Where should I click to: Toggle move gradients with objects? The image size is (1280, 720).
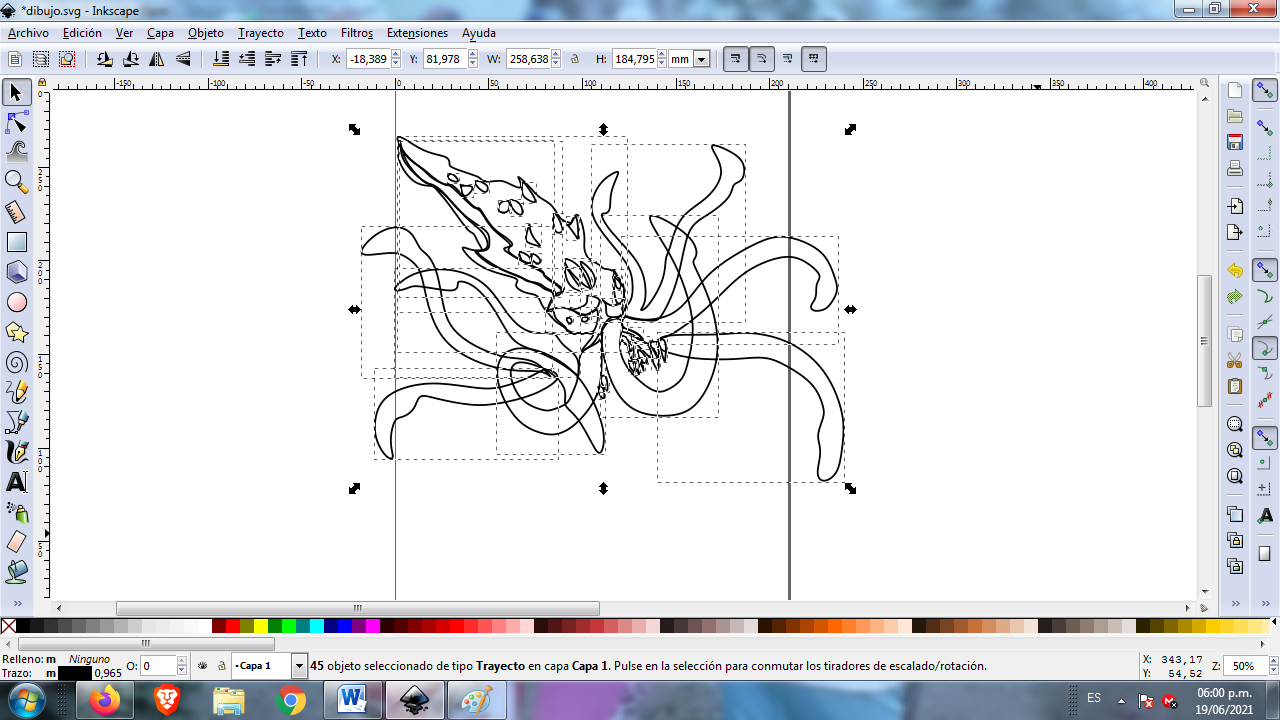click(x=788, y=59)
